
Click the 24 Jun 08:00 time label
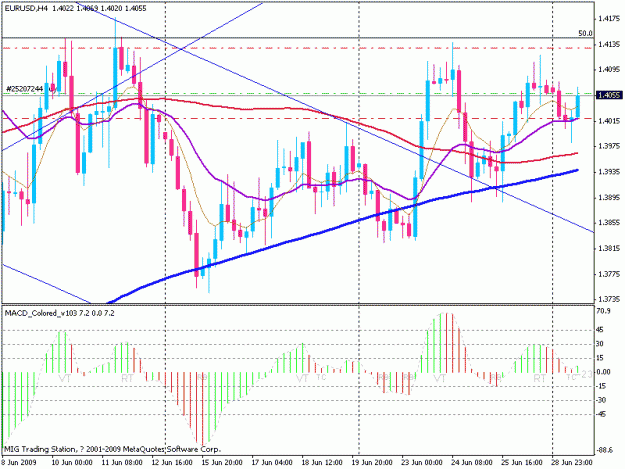472,462
